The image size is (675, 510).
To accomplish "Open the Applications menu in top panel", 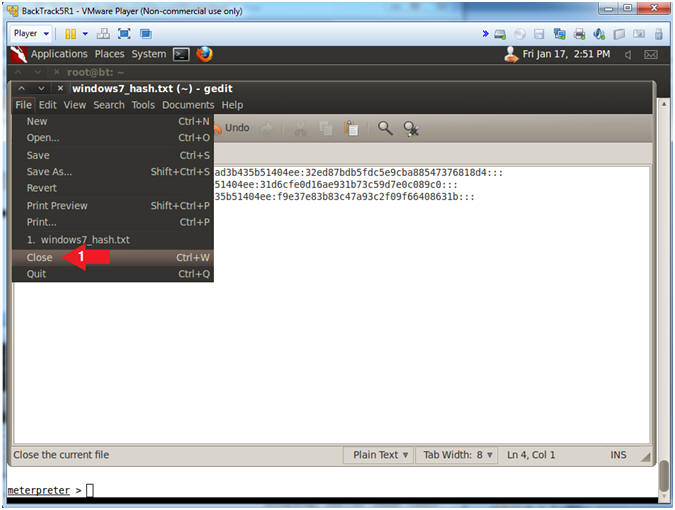I will pyautogui.click(x=59, y=54).
